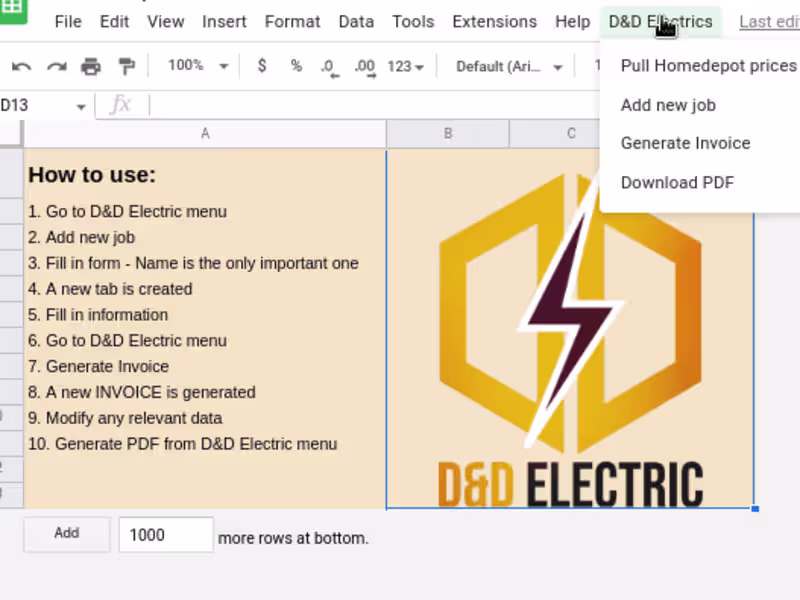Open the File menu
This screenshot has height=600, width=800.
click(x=68, y=21)
